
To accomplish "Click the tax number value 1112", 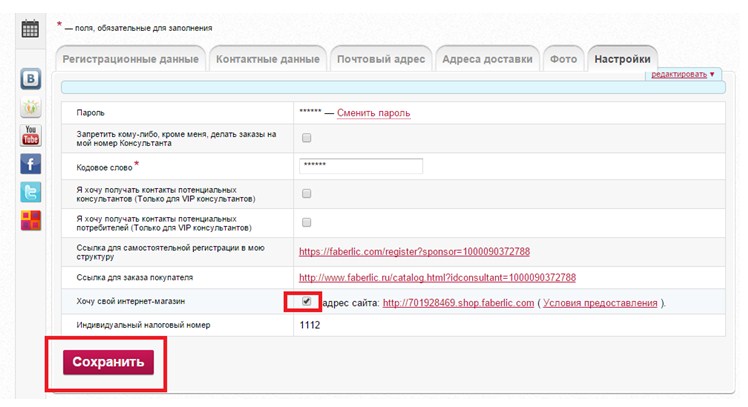I will click(x=310, y=325).
